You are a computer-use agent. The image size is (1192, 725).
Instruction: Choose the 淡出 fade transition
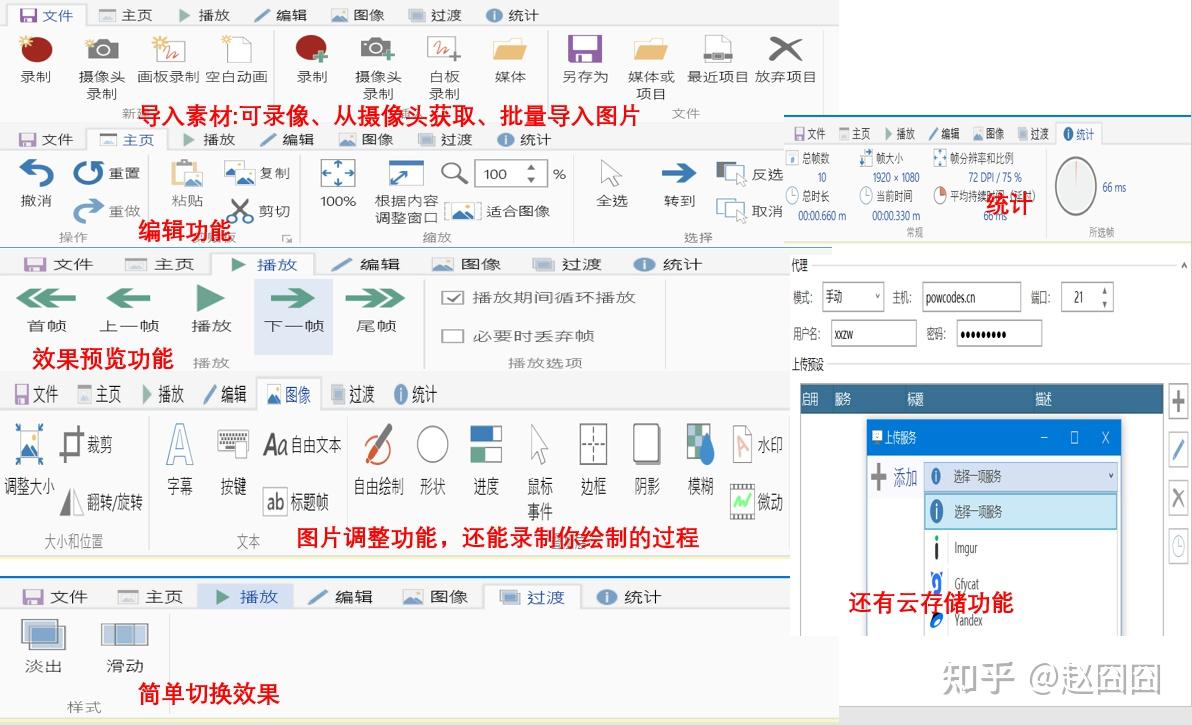click(43, 646)
